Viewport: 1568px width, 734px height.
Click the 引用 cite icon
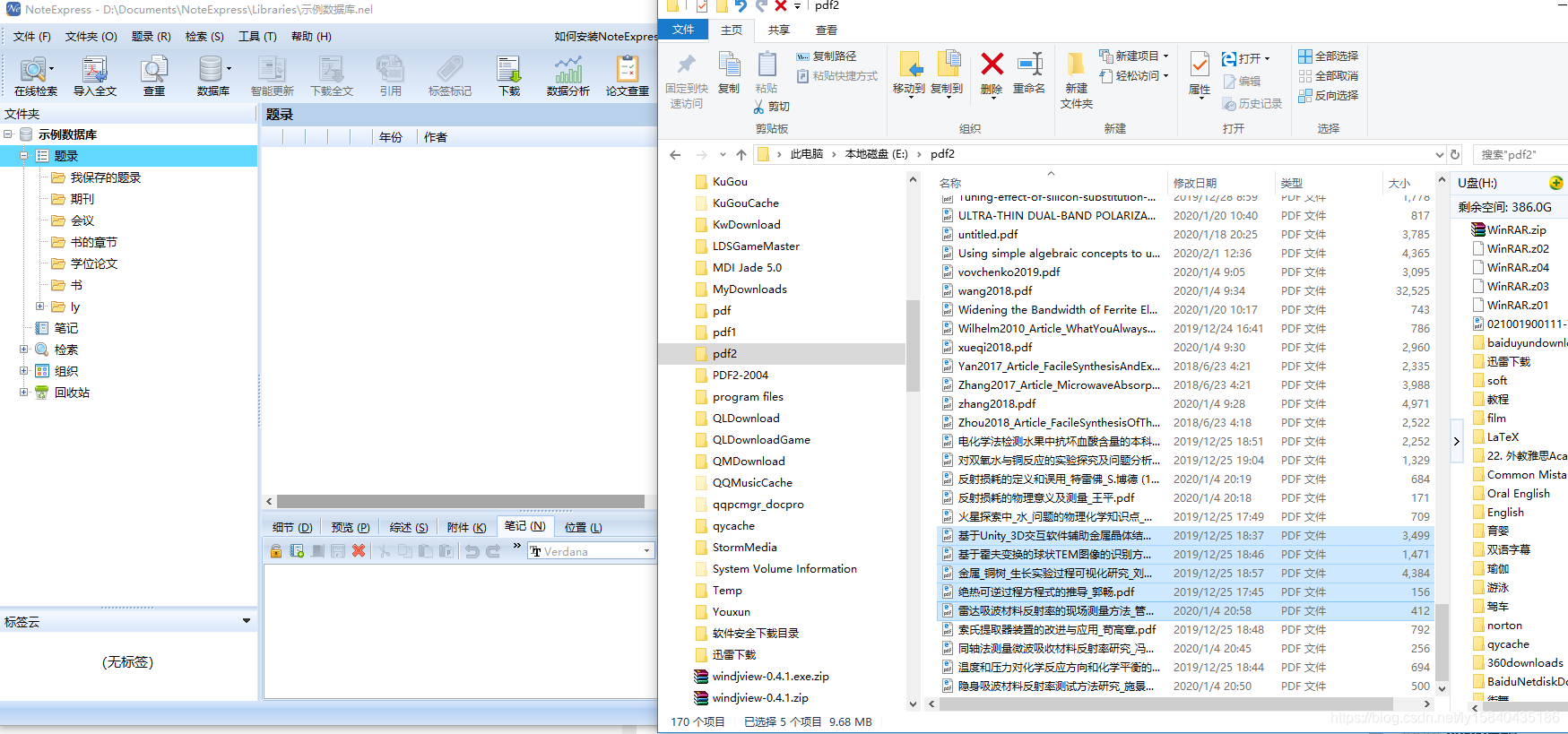coord(390,75)
